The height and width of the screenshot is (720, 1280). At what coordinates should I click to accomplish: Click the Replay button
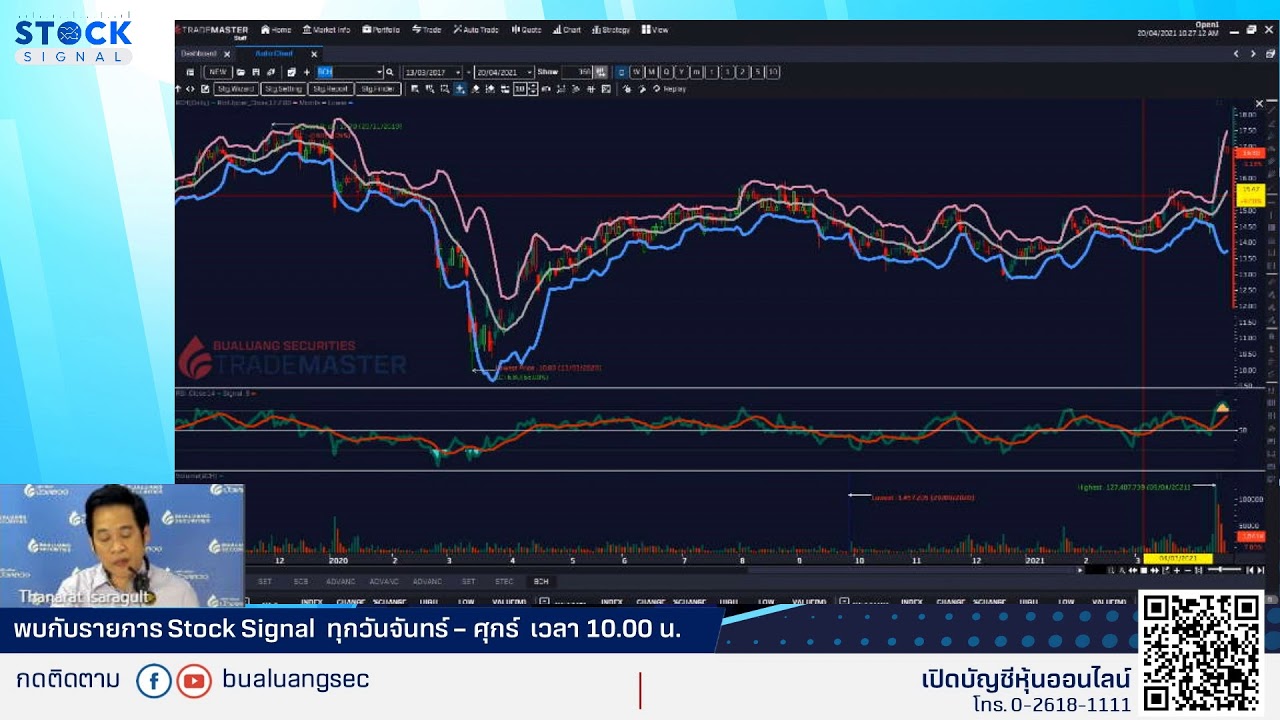pos(668,89)
